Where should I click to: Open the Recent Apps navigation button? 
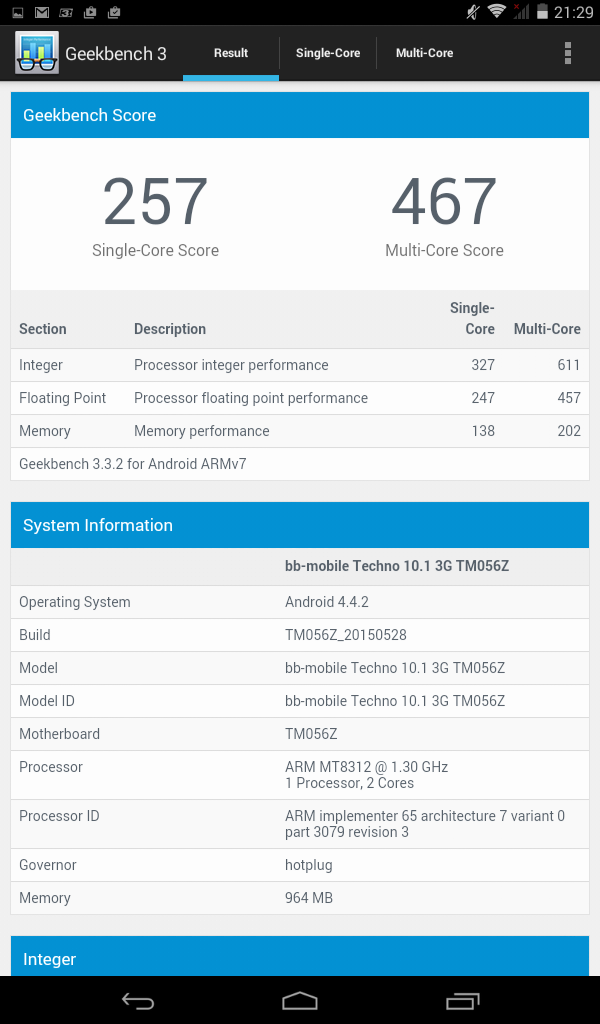463,1000
